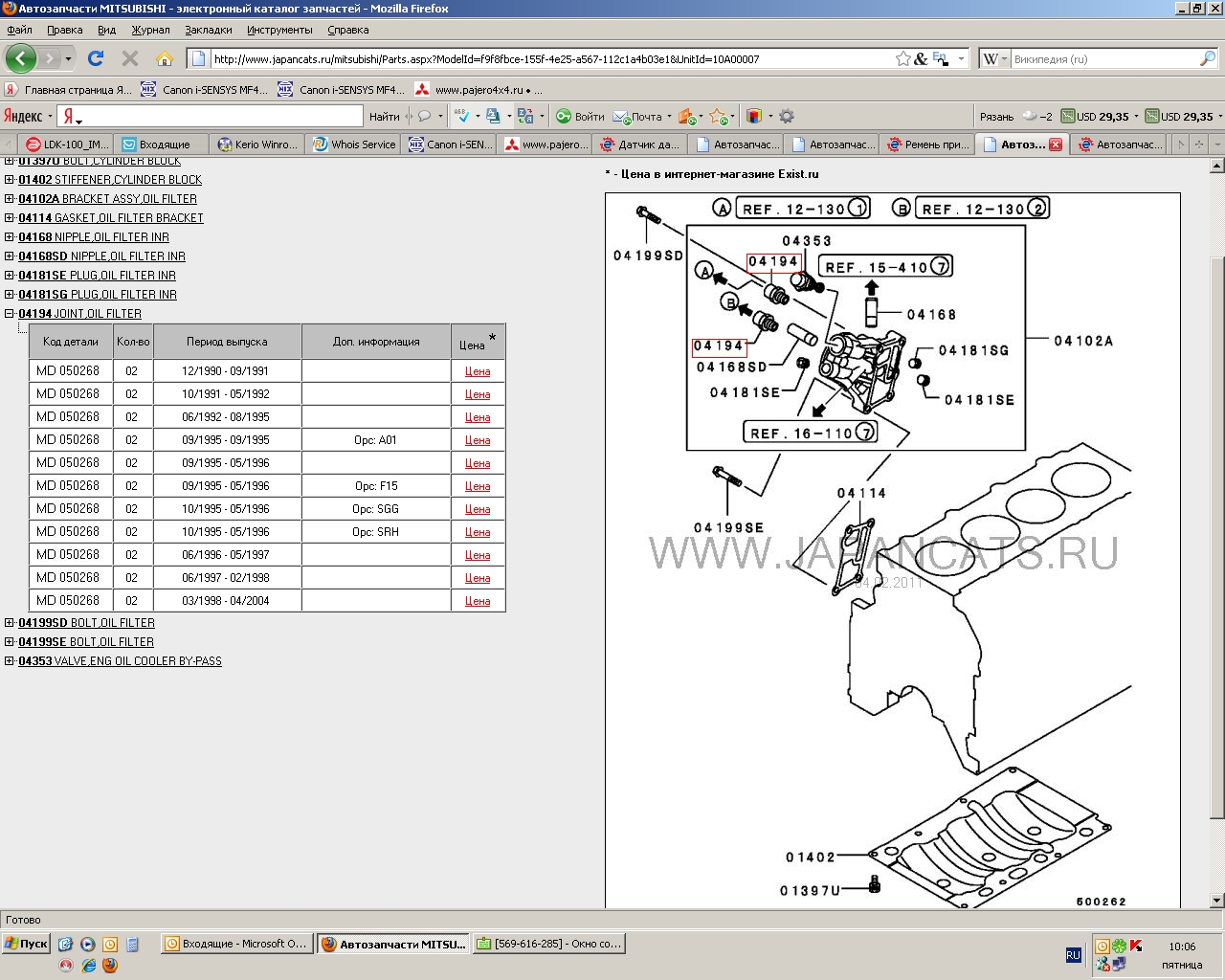
Task: Reload the page with the refresh icon
Action: (96, 58)
